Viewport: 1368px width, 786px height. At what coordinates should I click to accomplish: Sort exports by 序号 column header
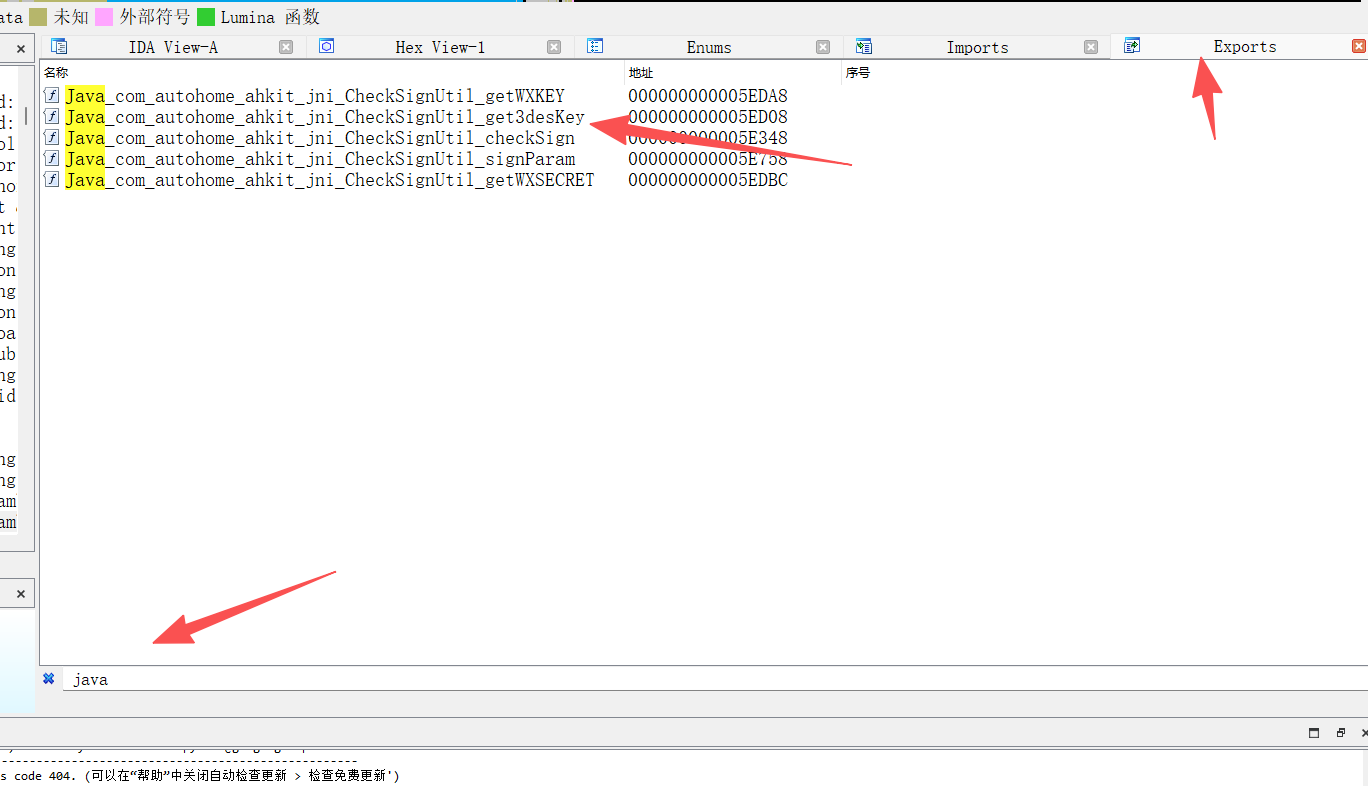1104,73
